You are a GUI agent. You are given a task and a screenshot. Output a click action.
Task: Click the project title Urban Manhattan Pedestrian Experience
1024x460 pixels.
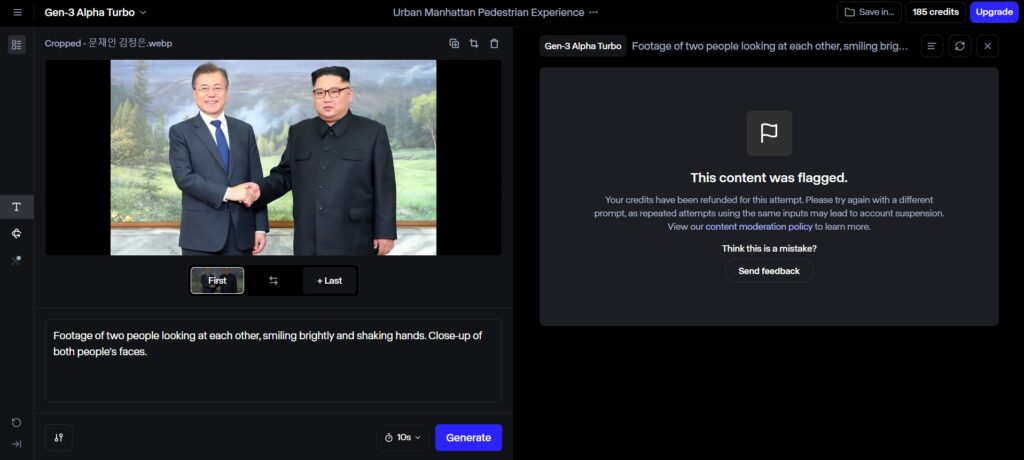click(488, 12)
